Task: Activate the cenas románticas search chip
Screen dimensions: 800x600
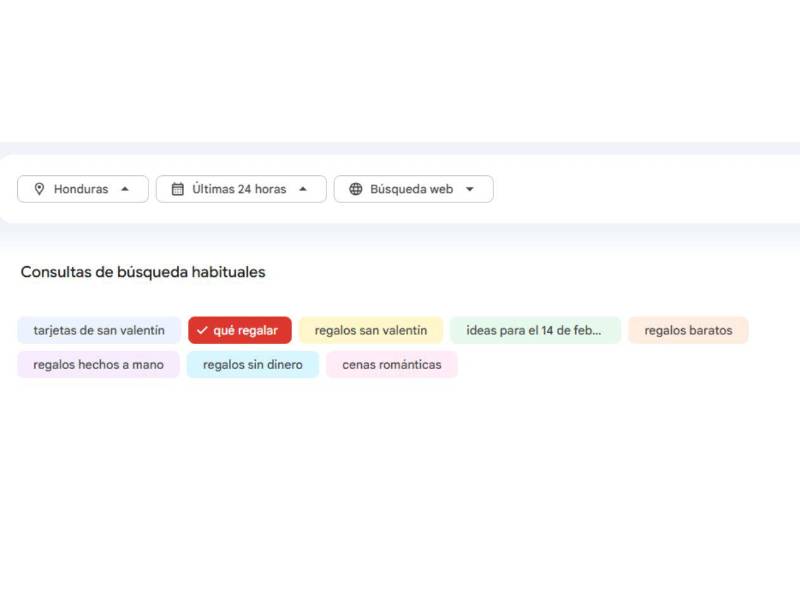Action: click(391, 364)
